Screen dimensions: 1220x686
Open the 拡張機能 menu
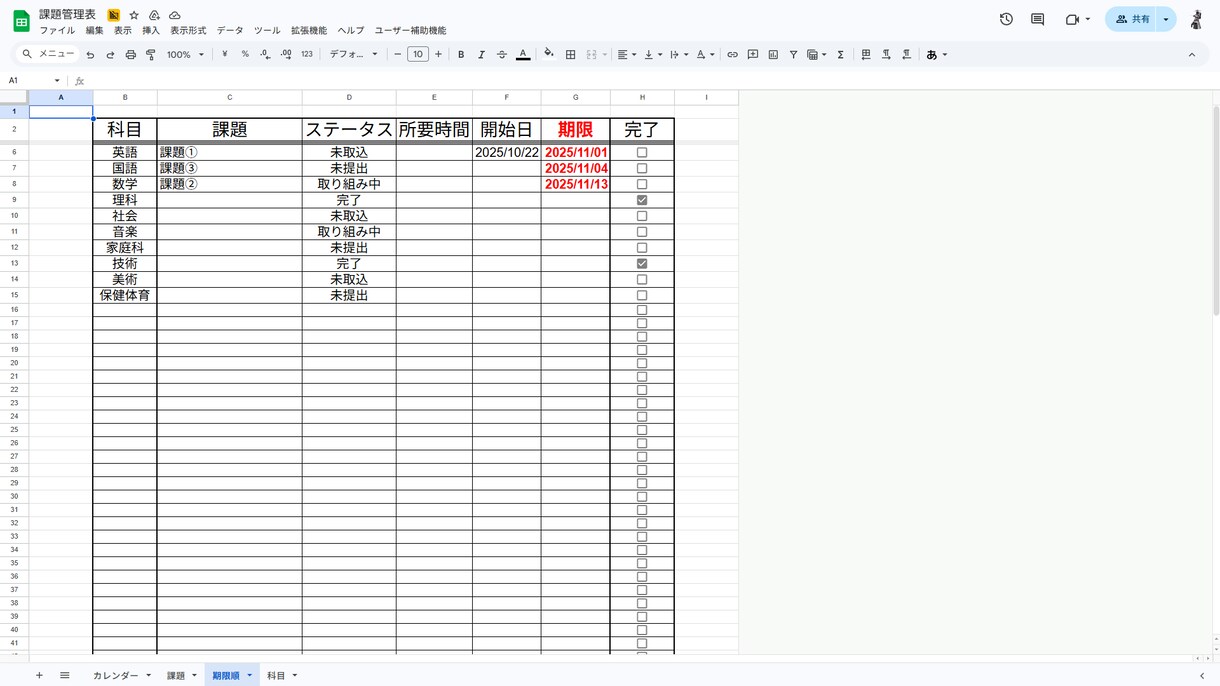(x=309, y=31)
